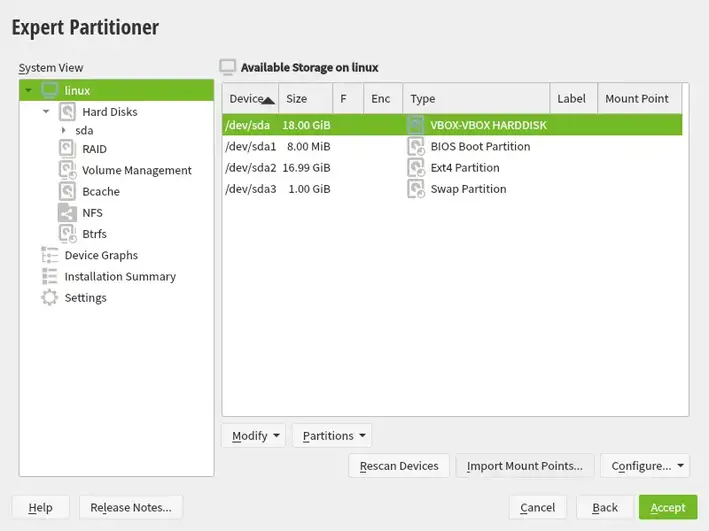Sort the table by Size column
This screenshot has height=531, width=709.
pos(306,99)
